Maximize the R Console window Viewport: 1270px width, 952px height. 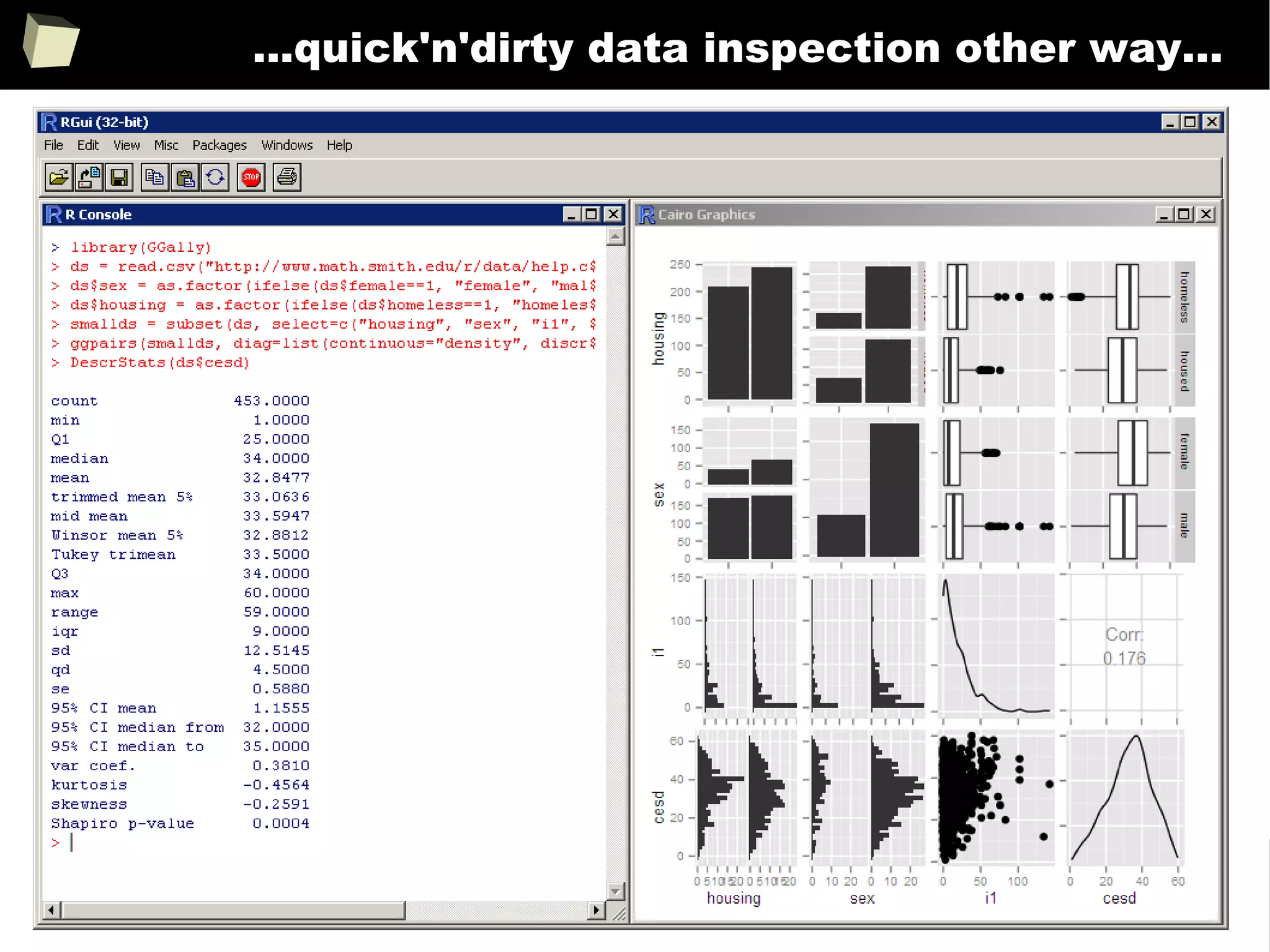point(592,215)
